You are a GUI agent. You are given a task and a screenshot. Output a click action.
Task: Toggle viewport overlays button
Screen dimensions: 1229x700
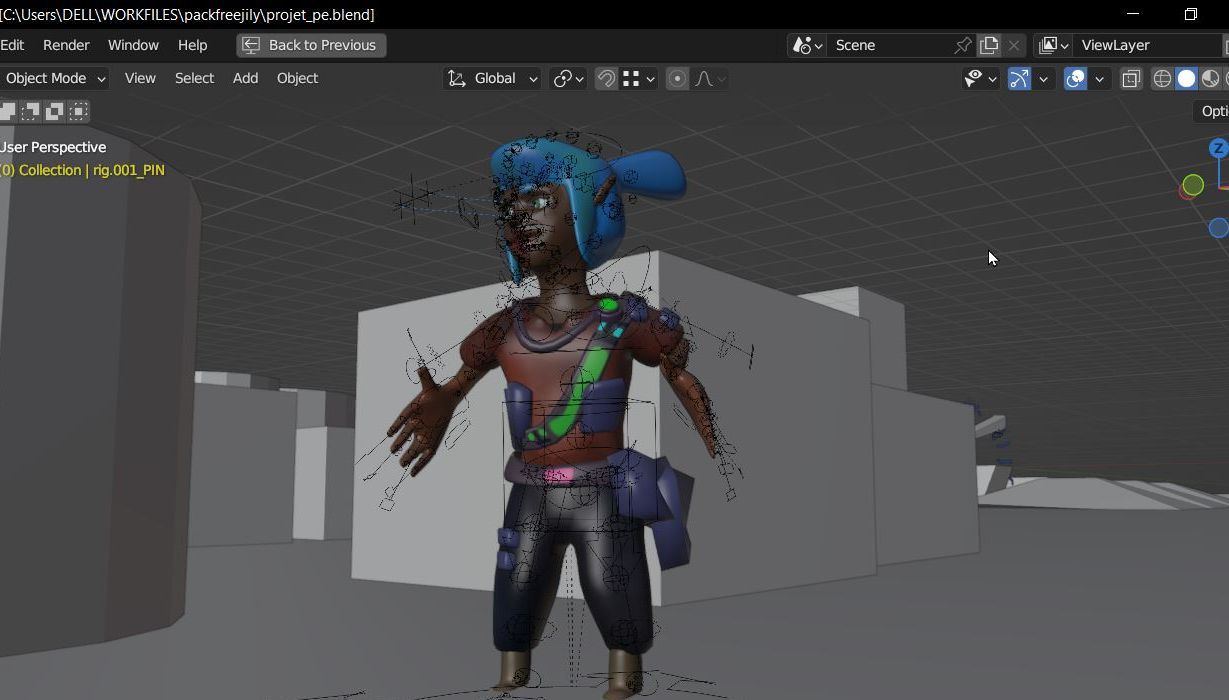tap(1075, 78)
